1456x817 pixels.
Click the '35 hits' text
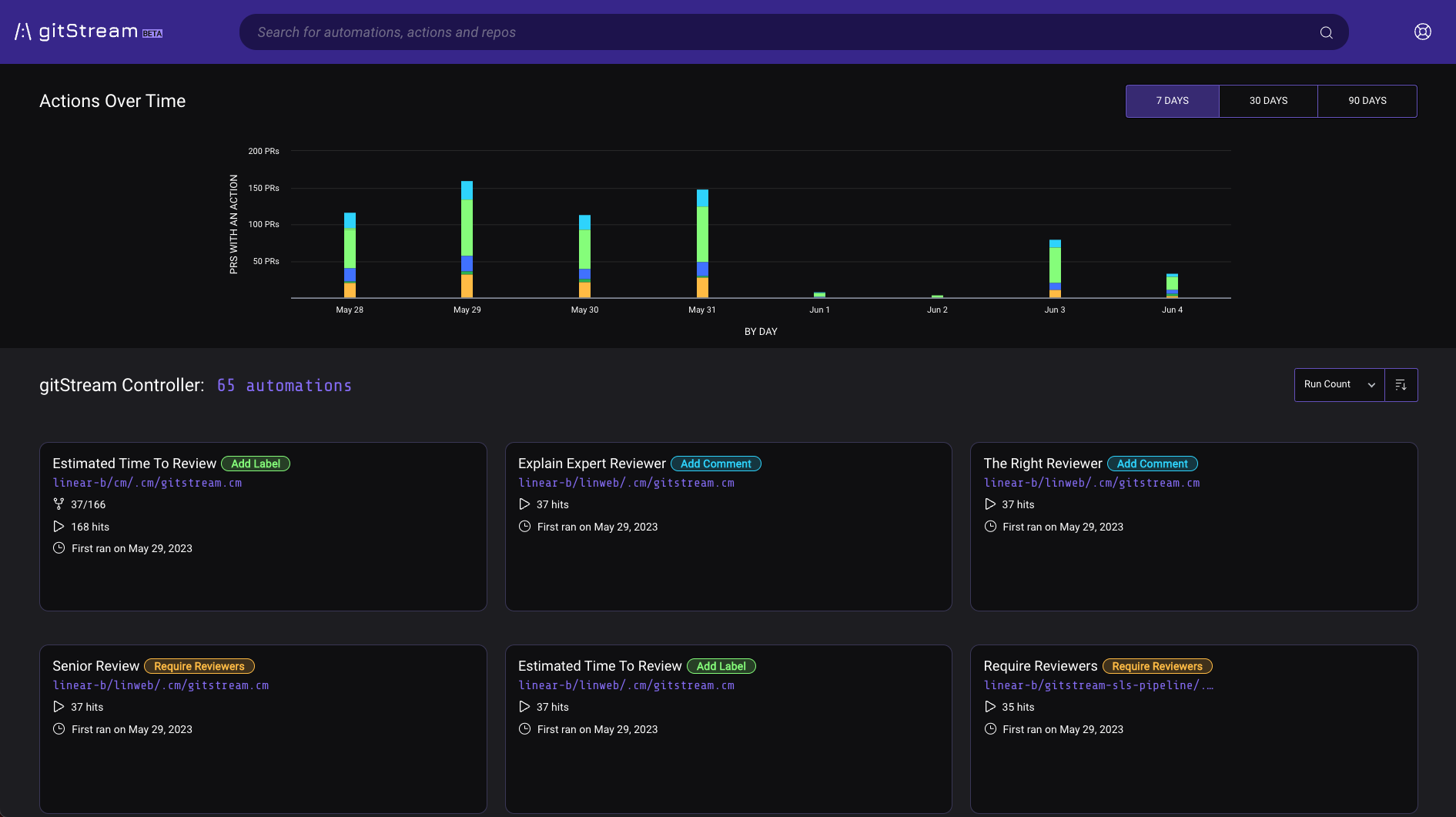click(1018, 707)
